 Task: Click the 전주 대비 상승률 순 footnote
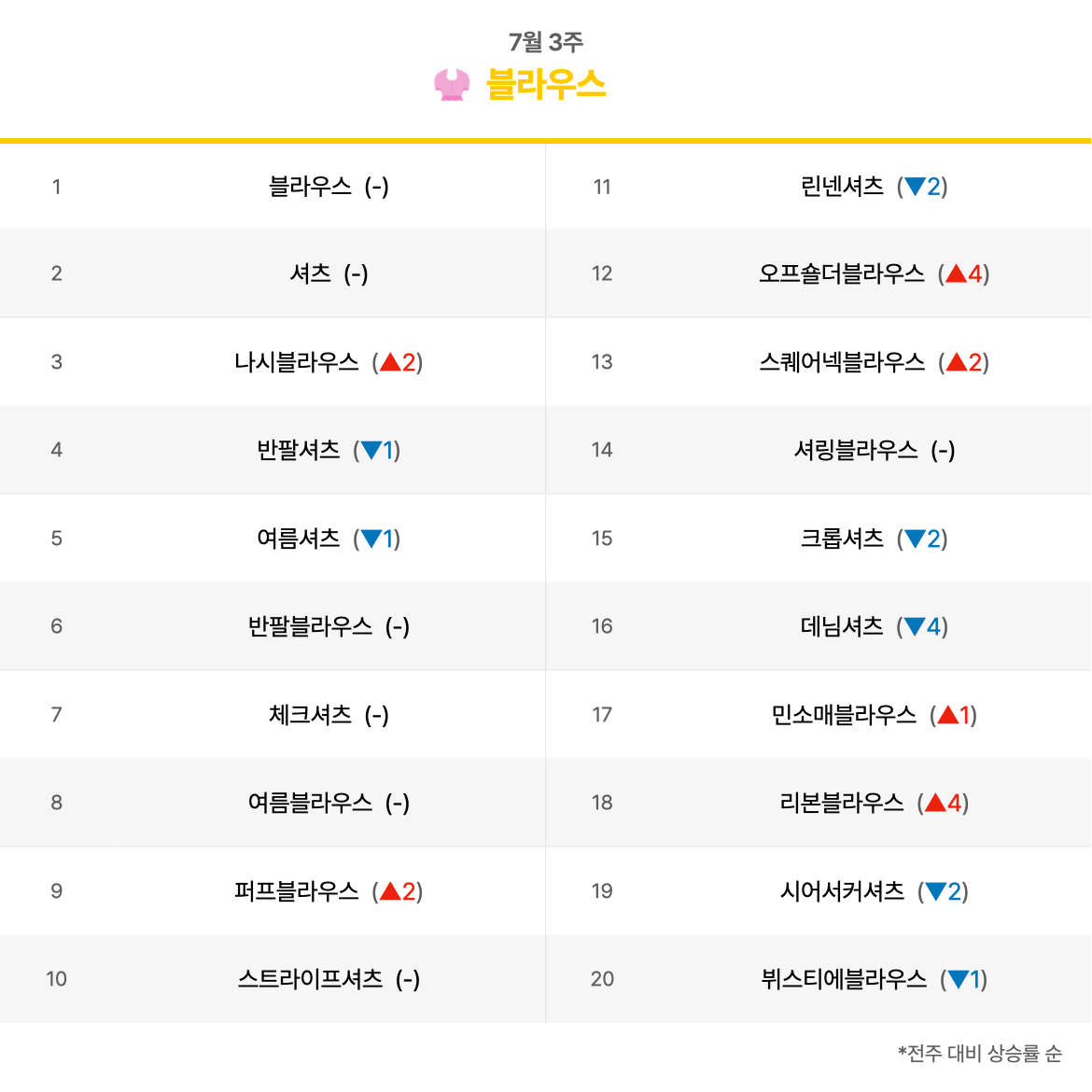(x=980, y=1053)
